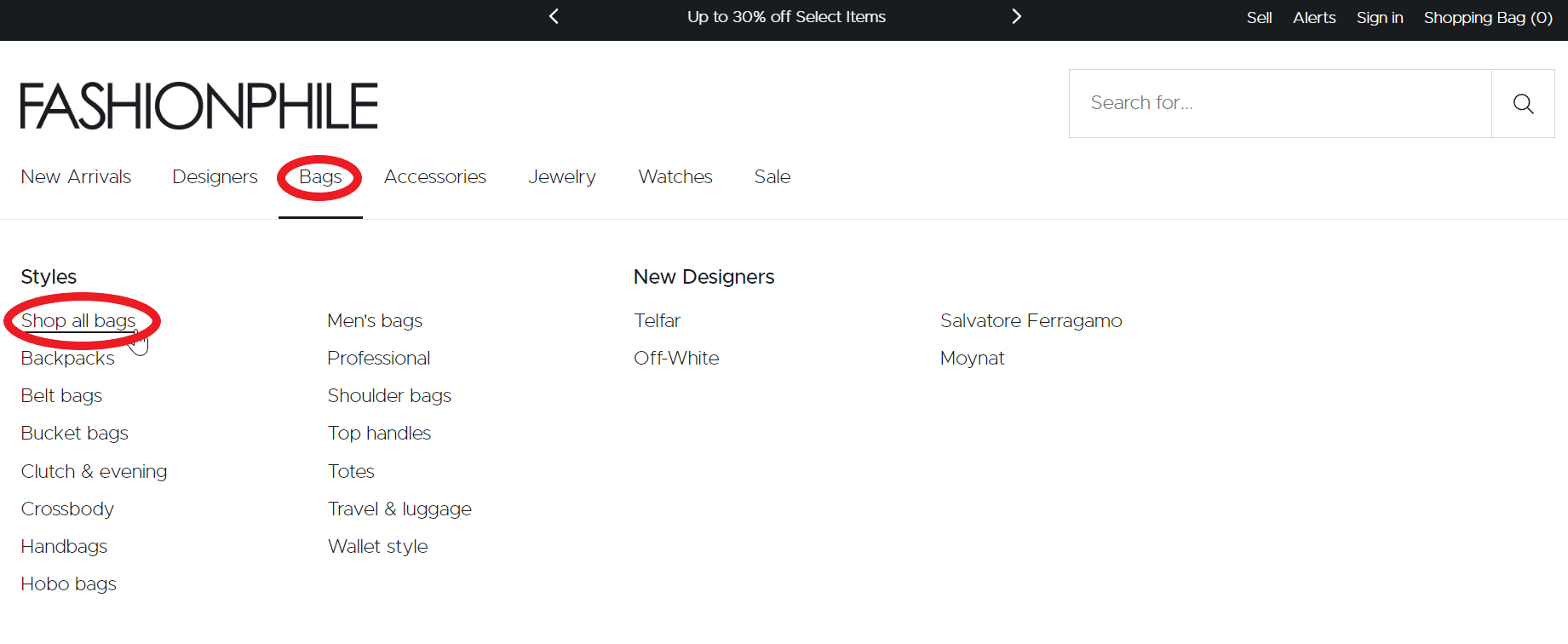Screen dimensions: 1568x644
Task: Open Telfar designer link
Action: pyautogui.click(x=657, y=320)
